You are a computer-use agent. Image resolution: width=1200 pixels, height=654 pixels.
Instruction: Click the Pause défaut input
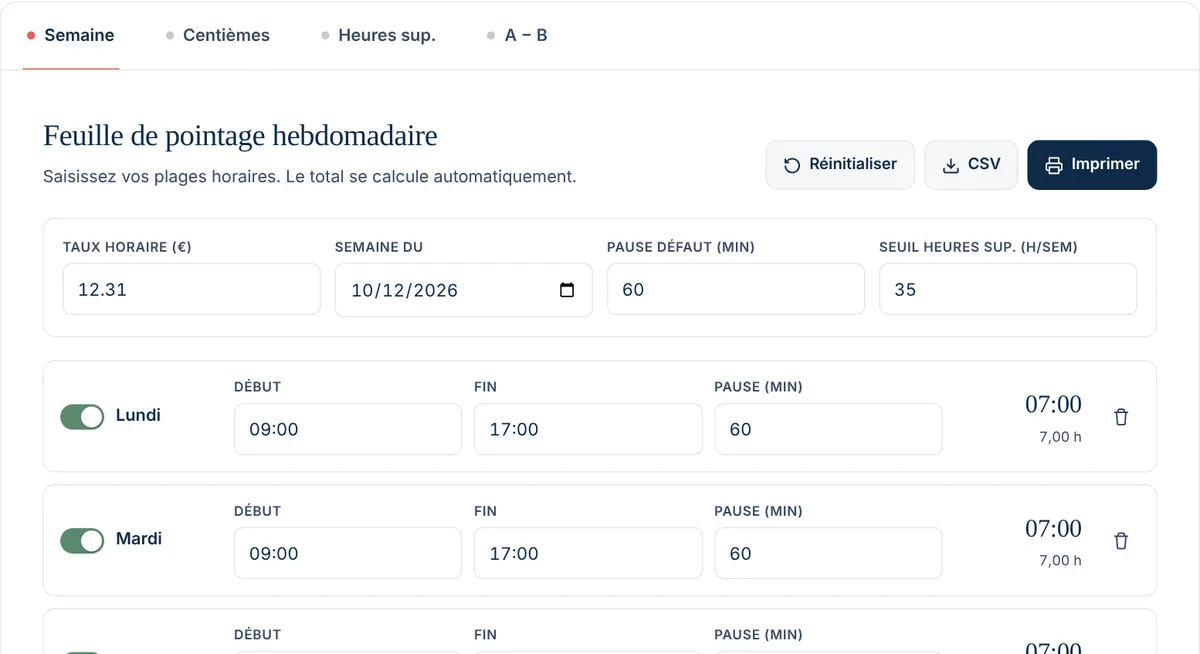tap(736, 290)
